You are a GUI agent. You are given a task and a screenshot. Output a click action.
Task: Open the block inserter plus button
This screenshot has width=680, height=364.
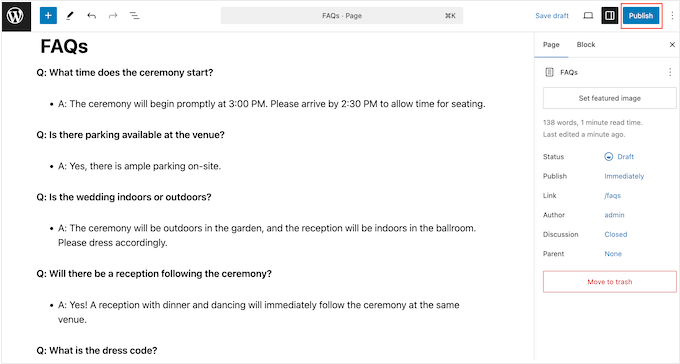48,16
